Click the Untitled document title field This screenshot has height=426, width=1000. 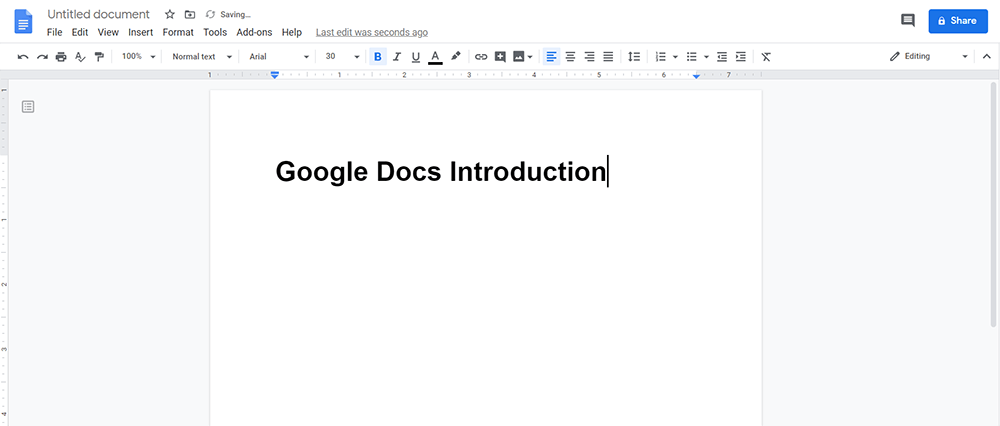[x=98, y=15]
